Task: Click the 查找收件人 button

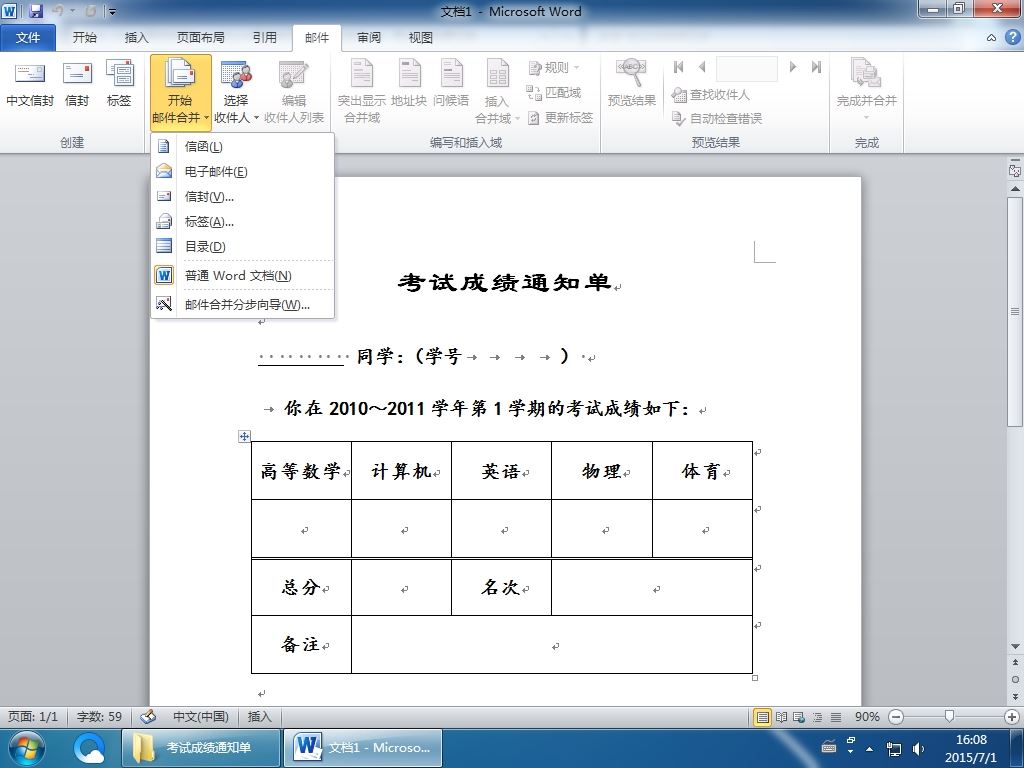Action: pos(711,95)
